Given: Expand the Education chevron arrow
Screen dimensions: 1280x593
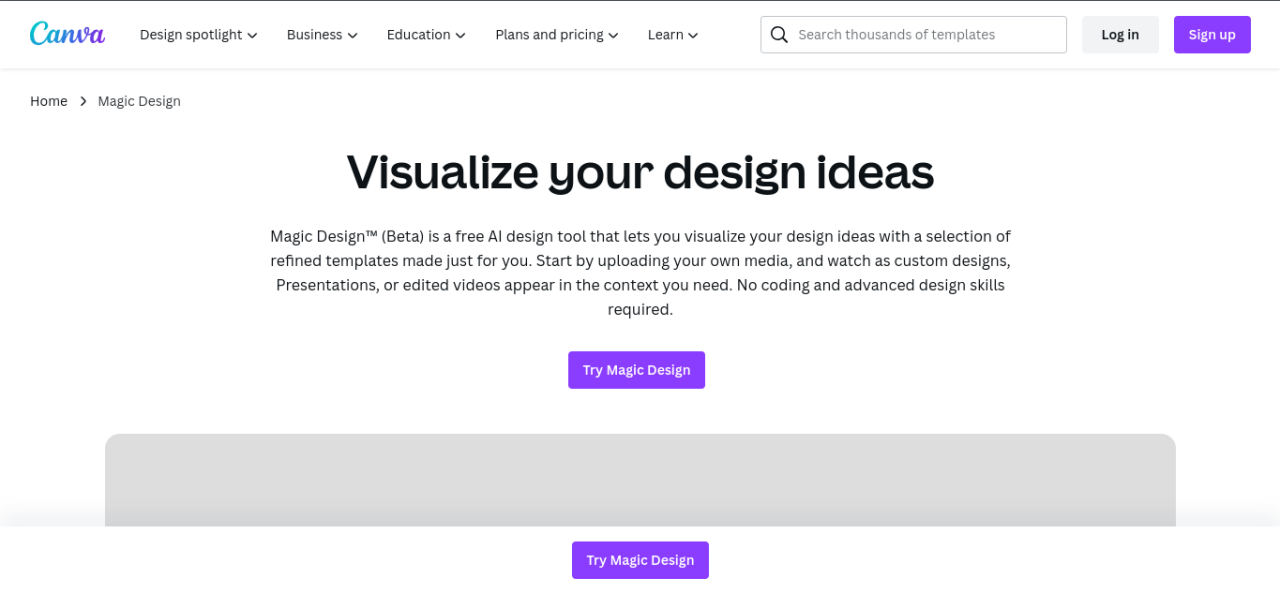Looking at the screenshot, I should tap(460, 36).
